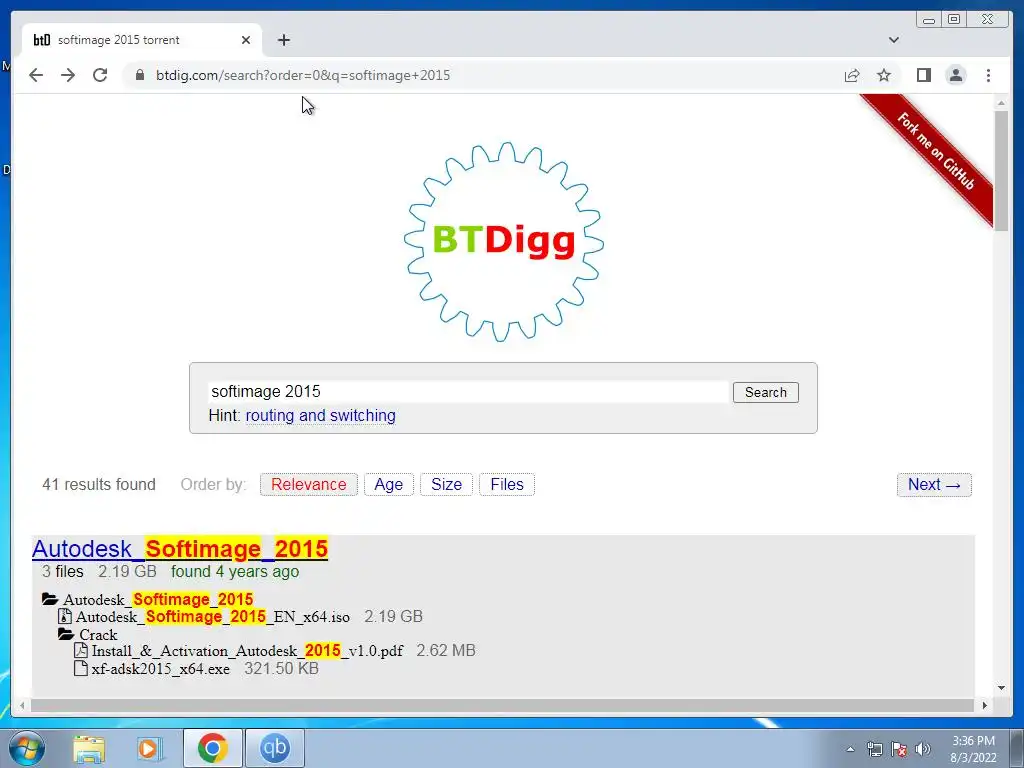Image resolution: width=1024 pixels, height=768 pixels.
Task: Go to Next results page
Action: 934,485
